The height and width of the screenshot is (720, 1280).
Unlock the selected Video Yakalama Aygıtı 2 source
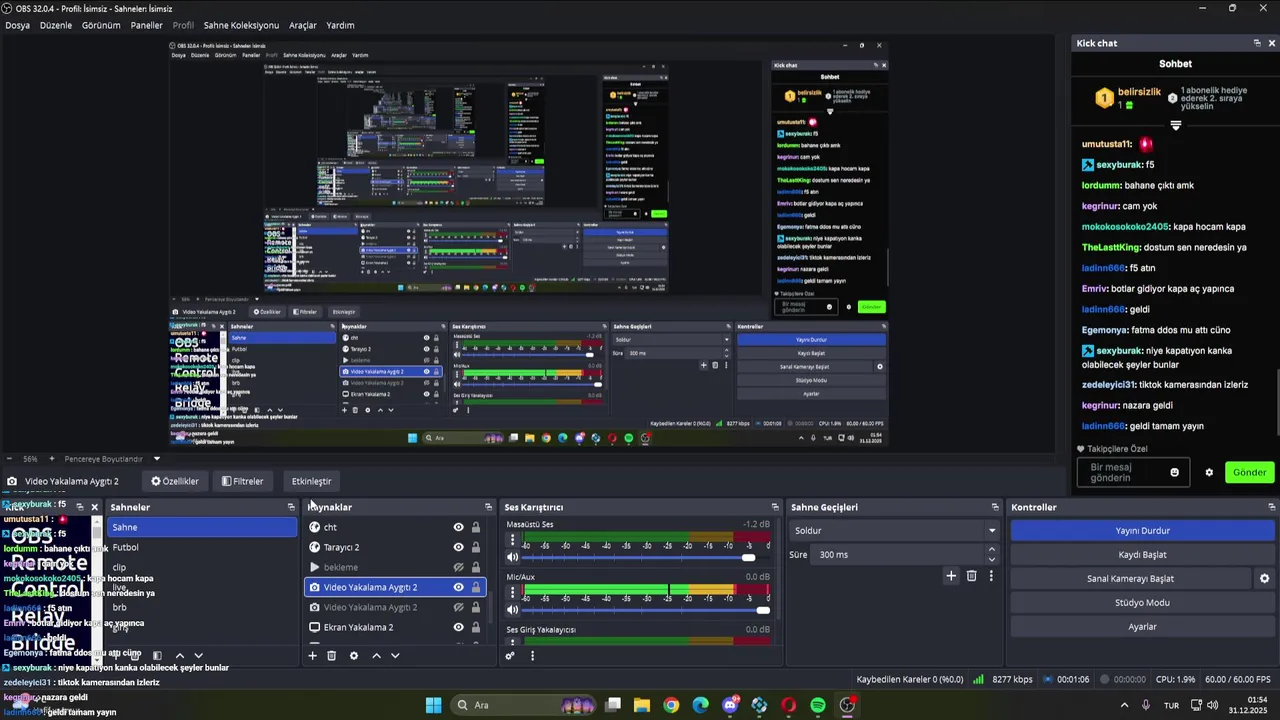(476, 587)
